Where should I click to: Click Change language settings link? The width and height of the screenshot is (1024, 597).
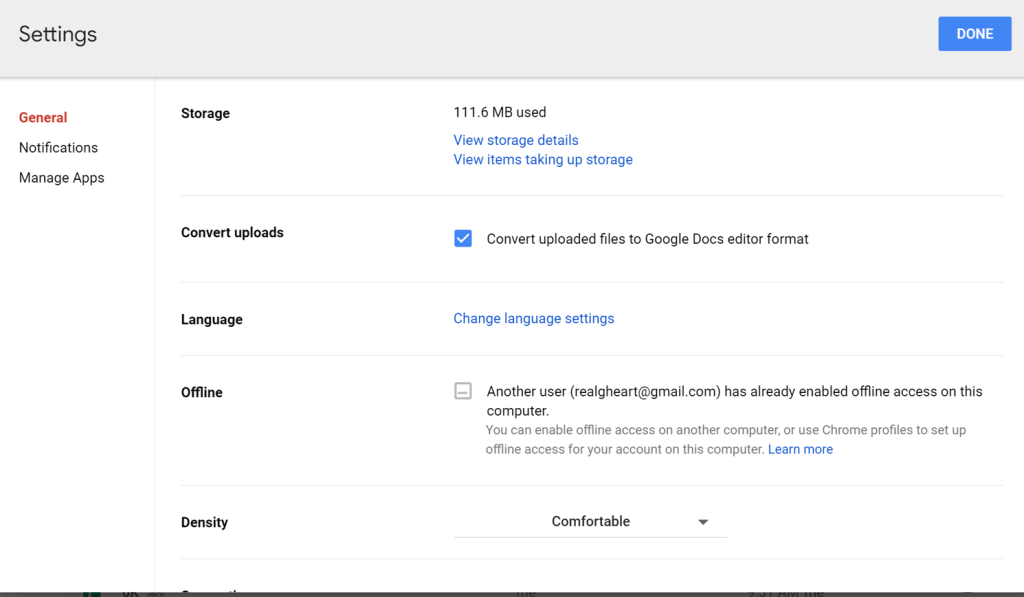pyautogui.click(x=534, y=318)
